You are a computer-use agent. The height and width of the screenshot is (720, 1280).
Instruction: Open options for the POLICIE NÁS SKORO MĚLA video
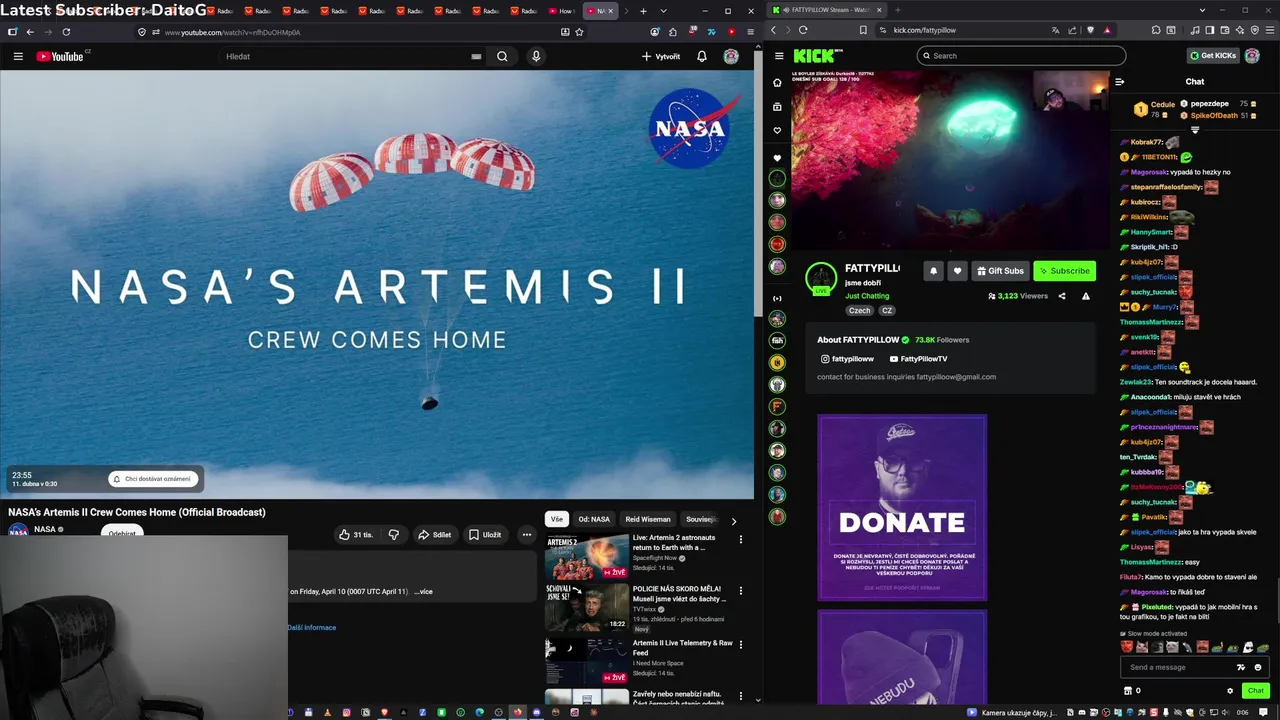pyautogui.click(x=740, y=592)
